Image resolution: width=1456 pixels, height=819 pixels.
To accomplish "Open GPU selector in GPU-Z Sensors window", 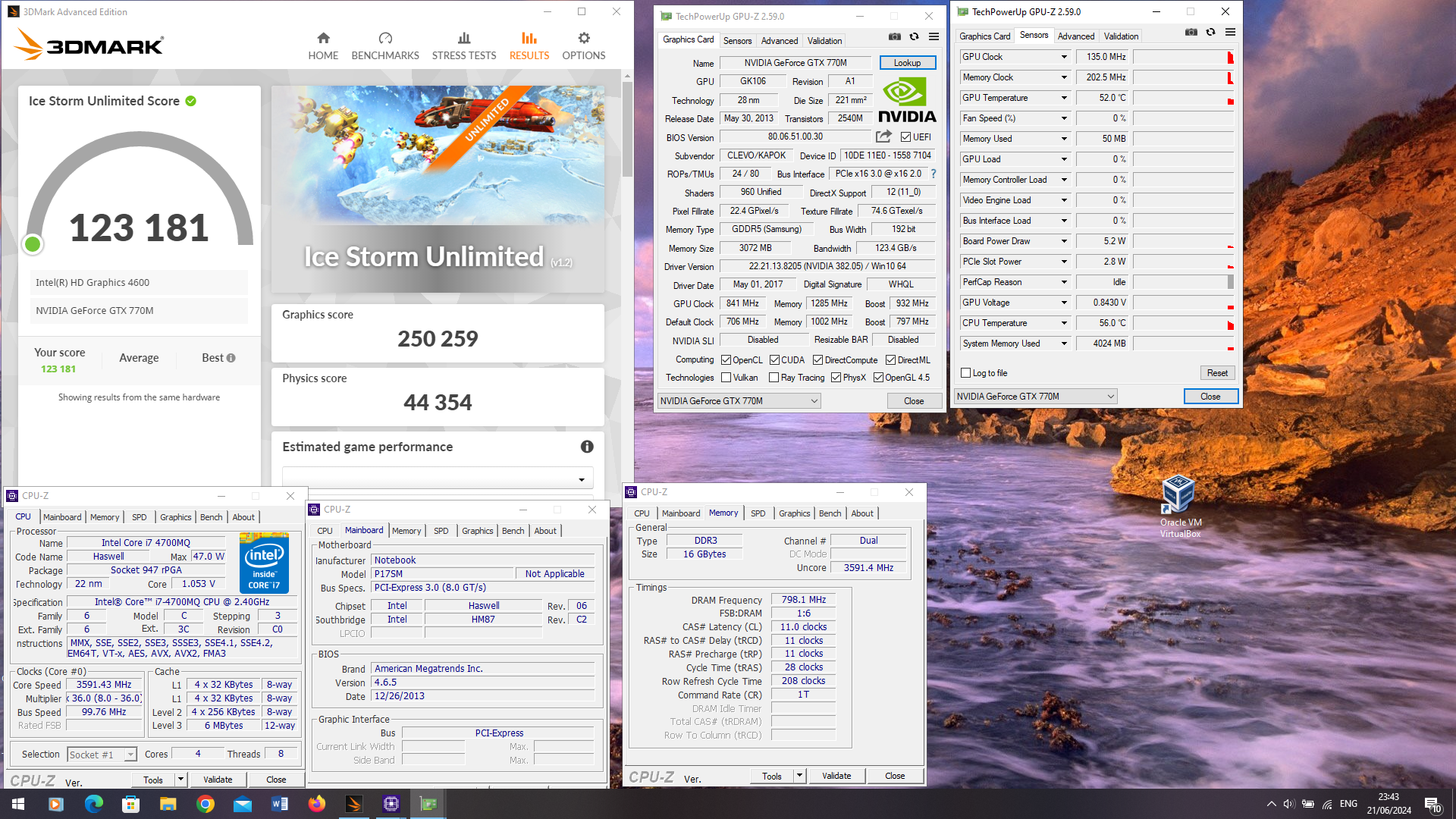I will point(1036,397).
